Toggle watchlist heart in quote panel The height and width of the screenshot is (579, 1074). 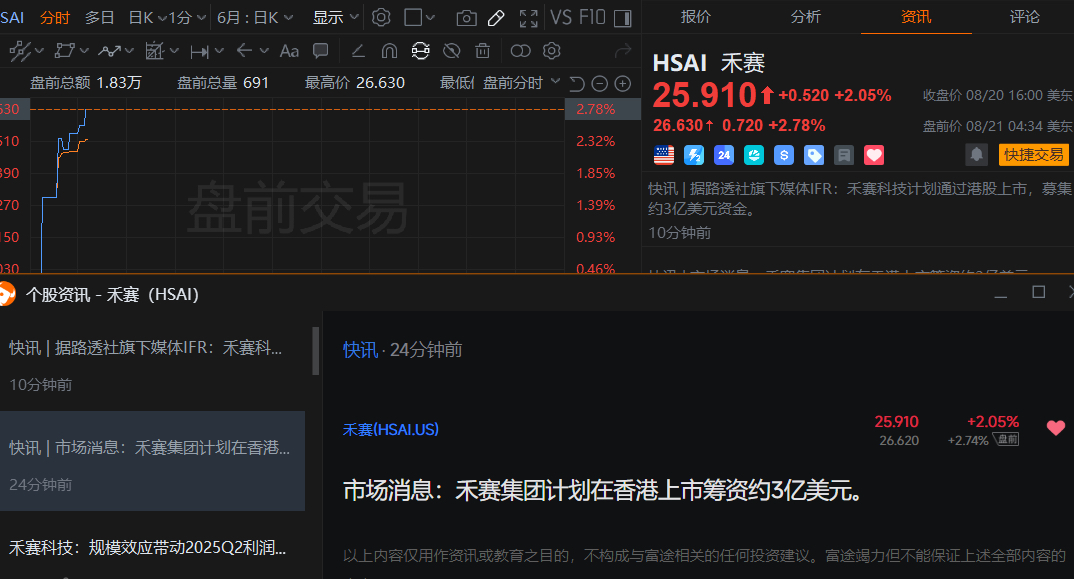(874, 156)
